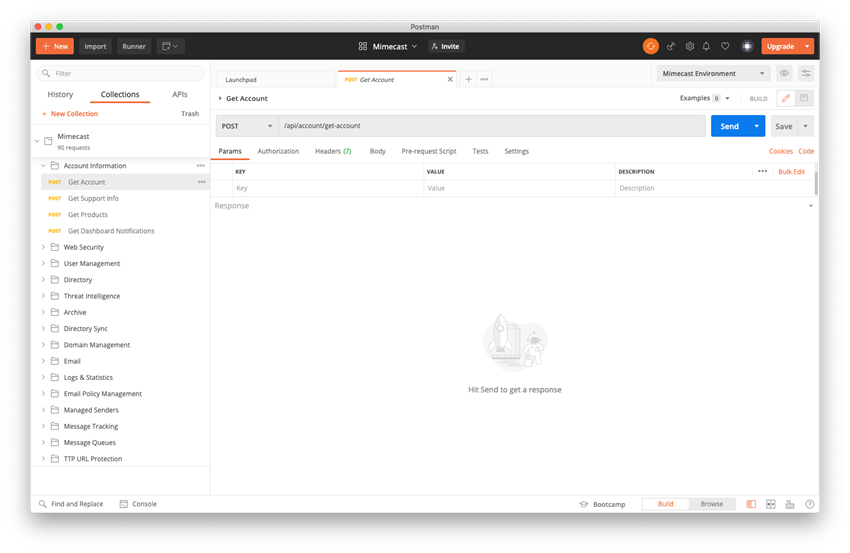850x553 pixels.
Task: Collapse the Account Information folder
Action: pos(43,165)
